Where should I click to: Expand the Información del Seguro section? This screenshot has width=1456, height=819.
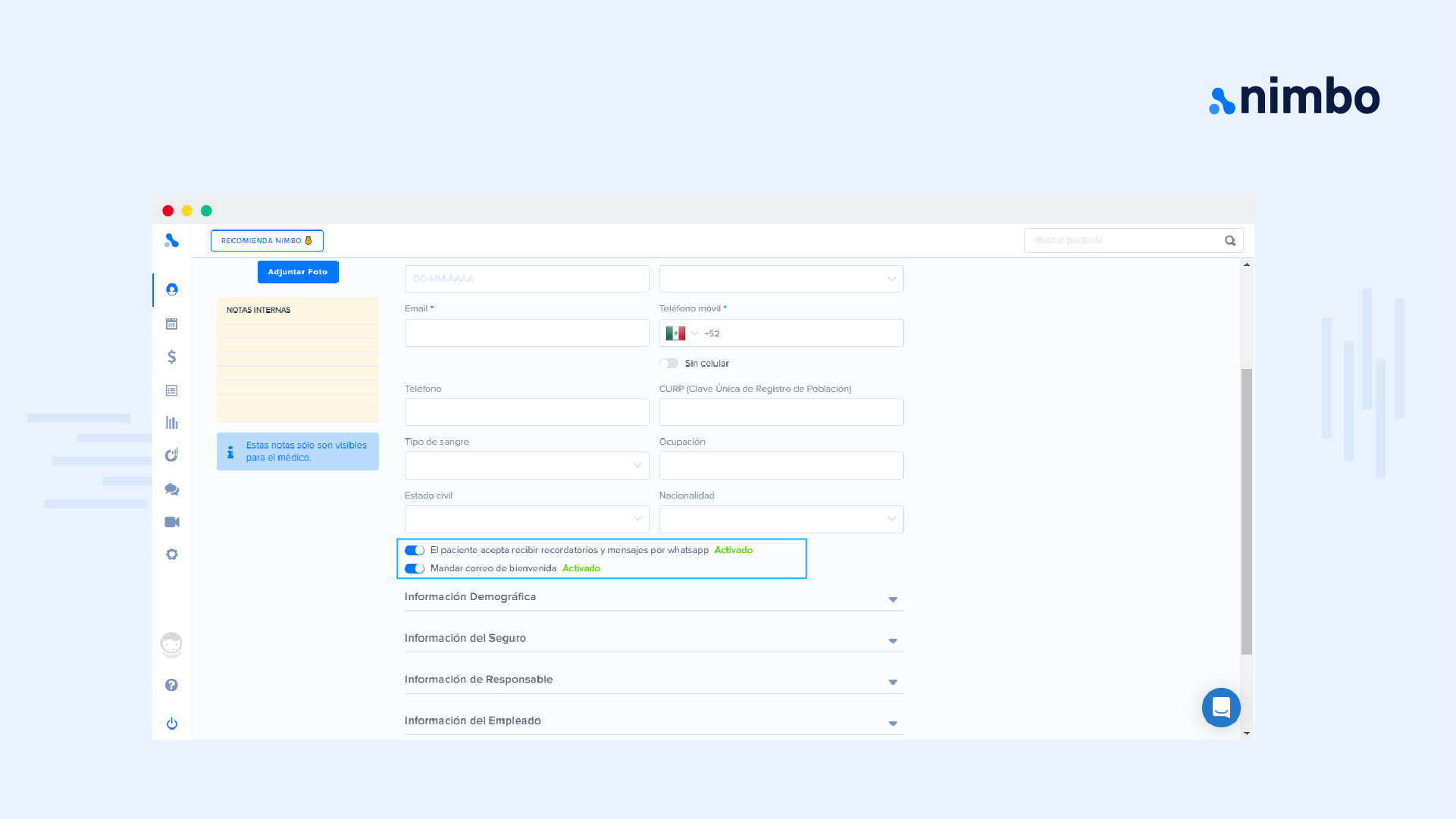pyautogui.click(x=653, y=639)
